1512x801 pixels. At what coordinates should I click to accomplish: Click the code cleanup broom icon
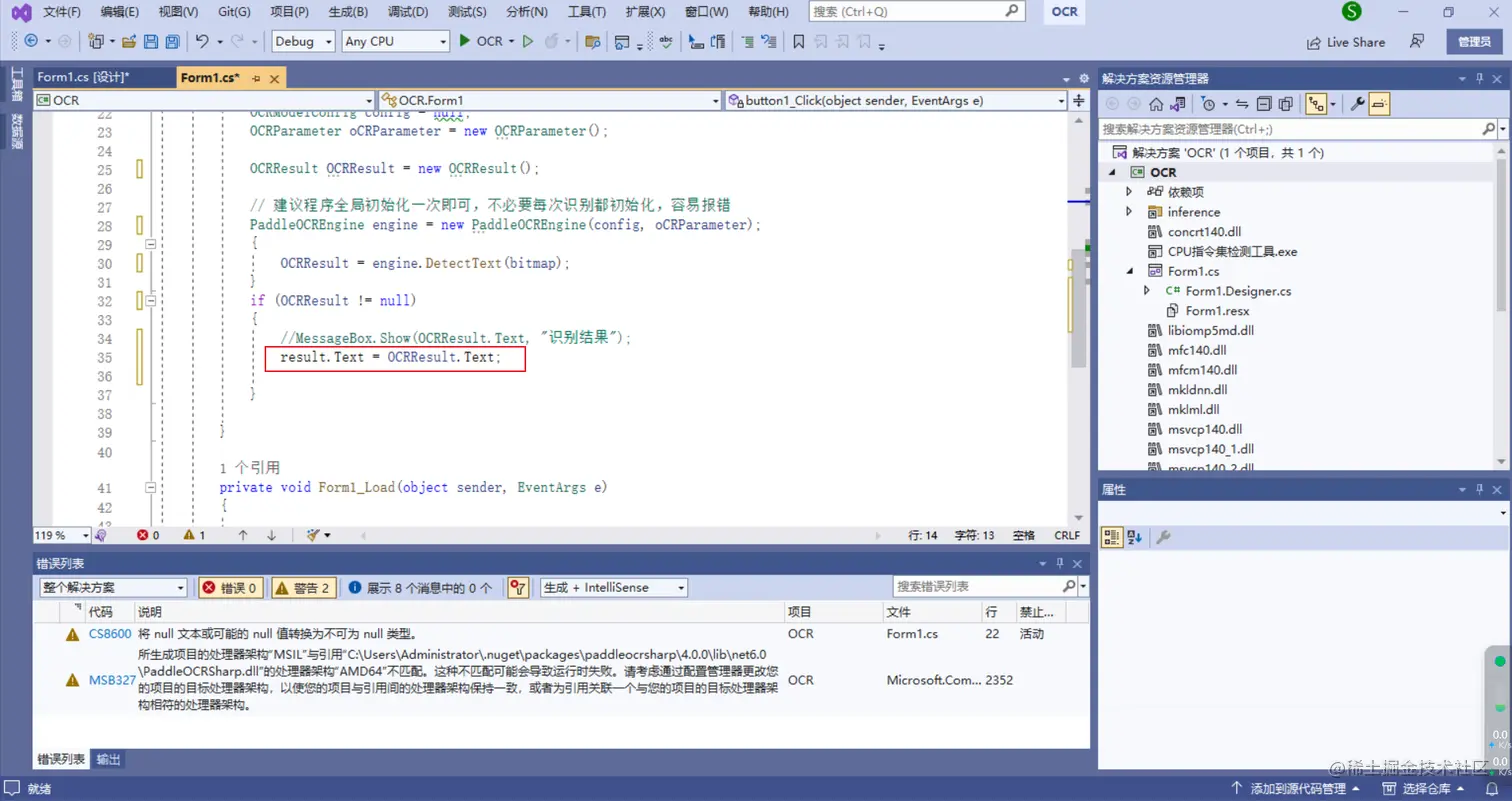[x=315, y=535]
